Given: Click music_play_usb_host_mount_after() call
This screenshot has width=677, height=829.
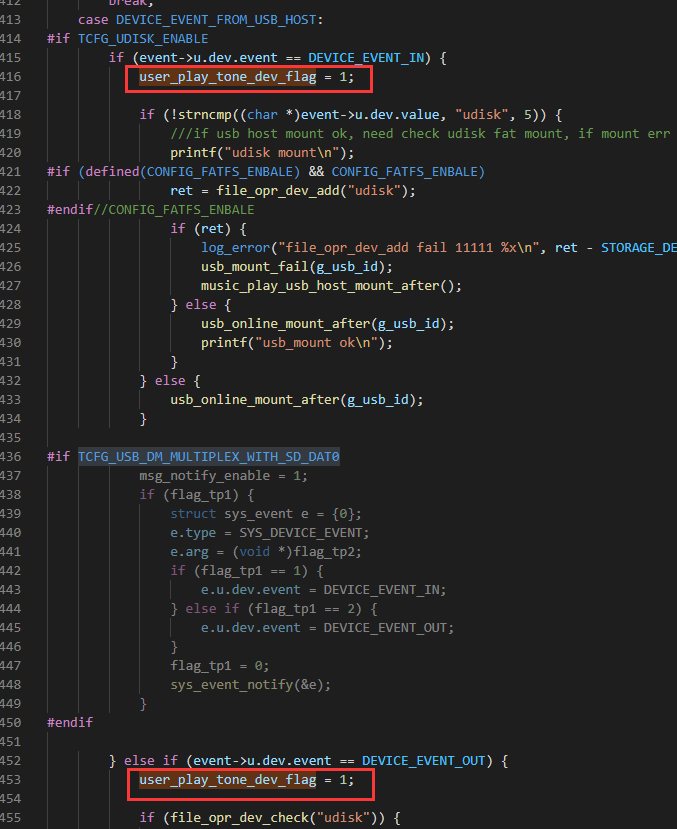Looking at the screenshot, I should click(x=331, y=287).
